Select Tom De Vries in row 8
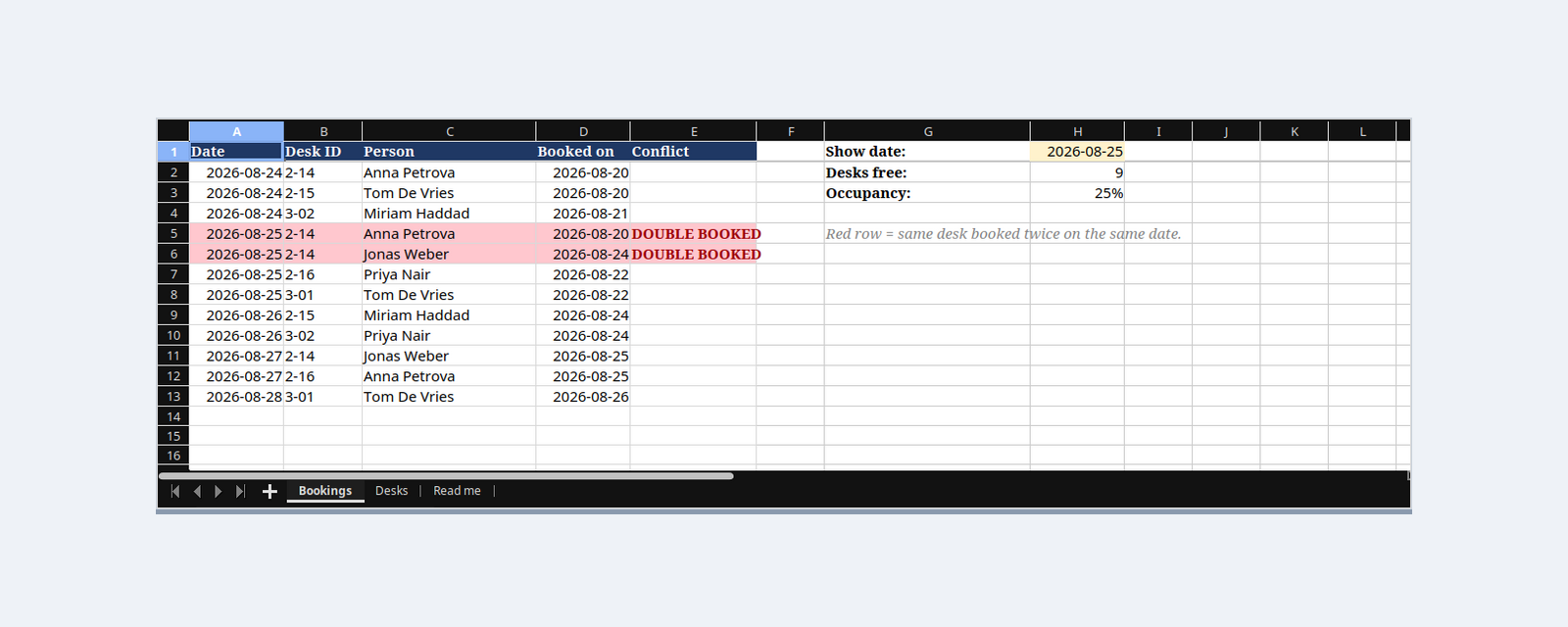 coord(449,295)
